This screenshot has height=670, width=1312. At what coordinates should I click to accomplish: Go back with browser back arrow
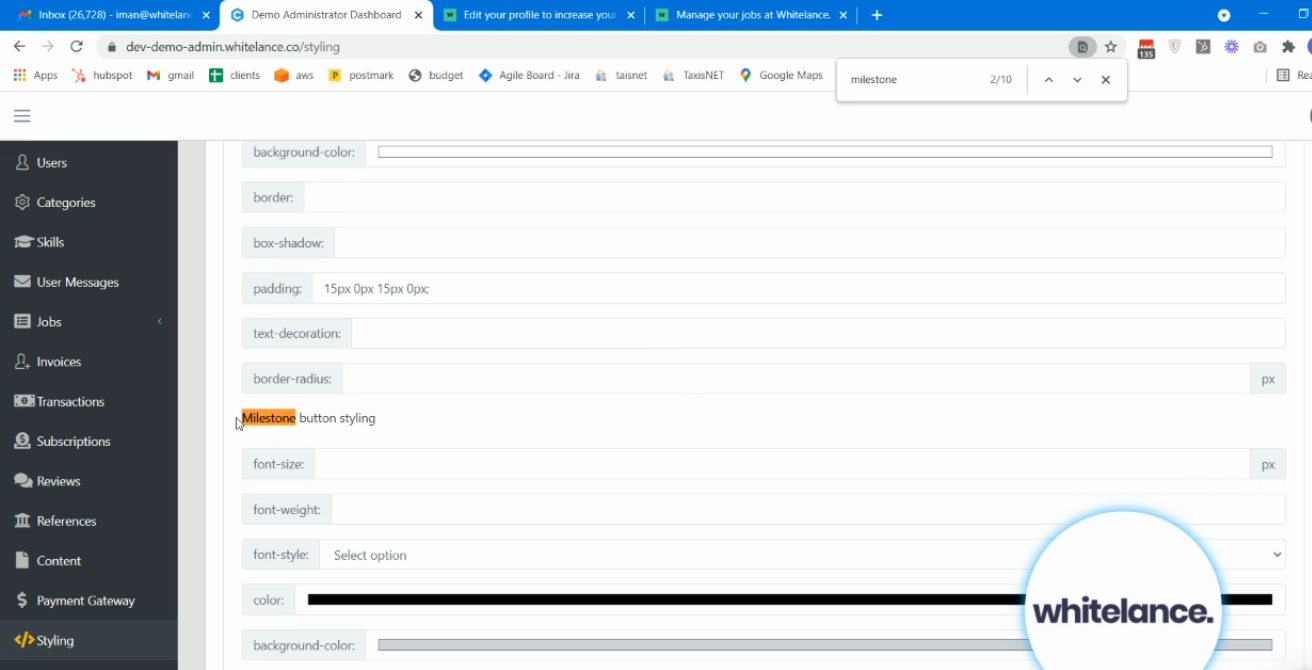(19, 47)
